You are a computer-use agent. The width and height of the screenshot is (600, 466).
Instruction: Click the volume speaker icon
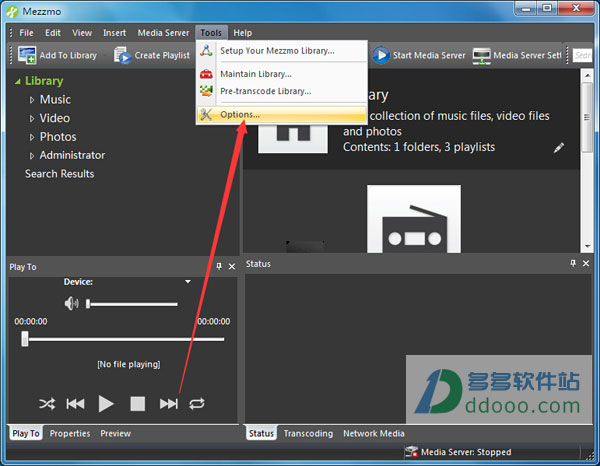click(x=72, y=304)
